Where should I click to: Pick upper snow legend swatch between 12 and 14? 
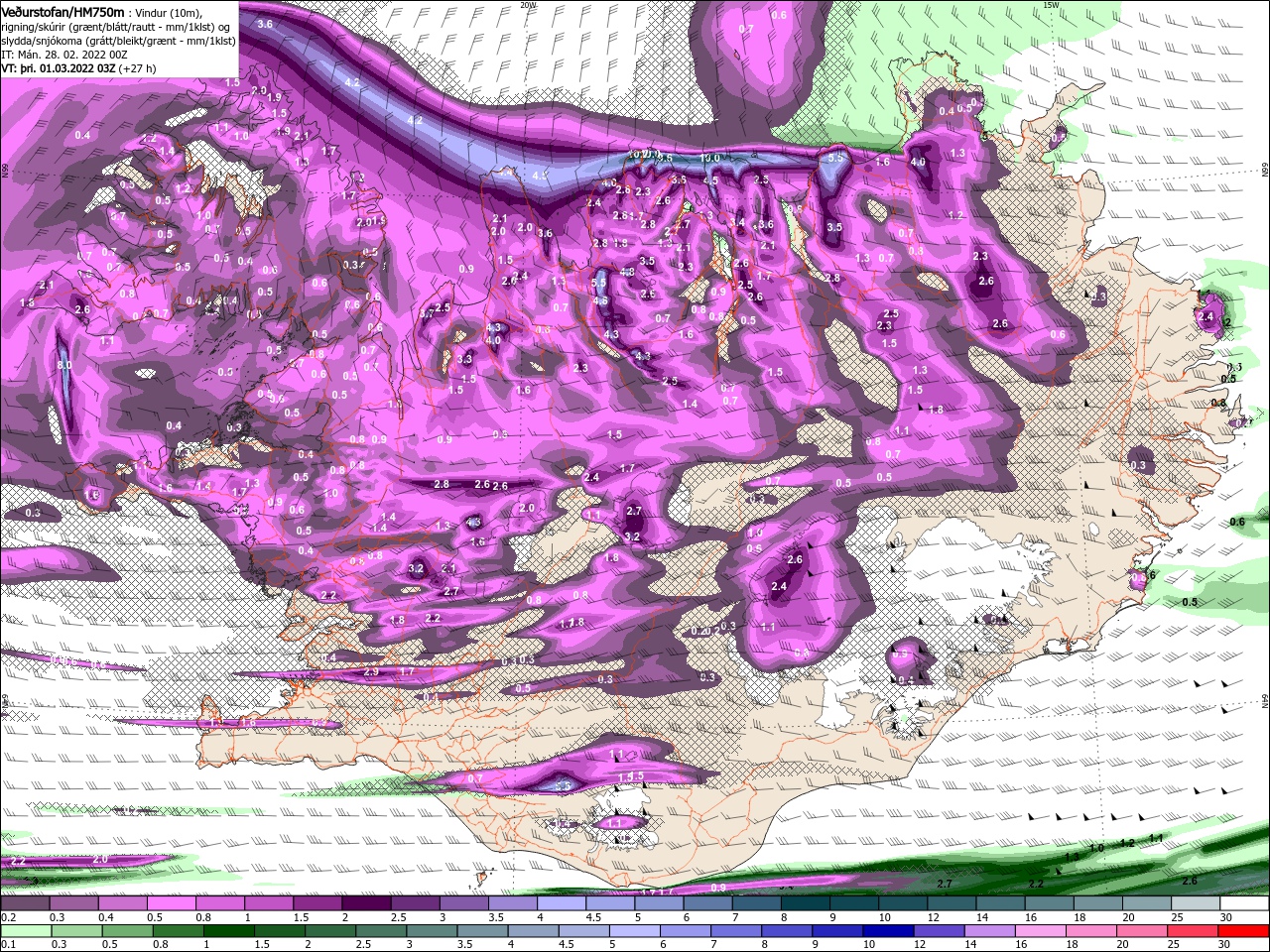pyautogui.click(x=952, y=903)
